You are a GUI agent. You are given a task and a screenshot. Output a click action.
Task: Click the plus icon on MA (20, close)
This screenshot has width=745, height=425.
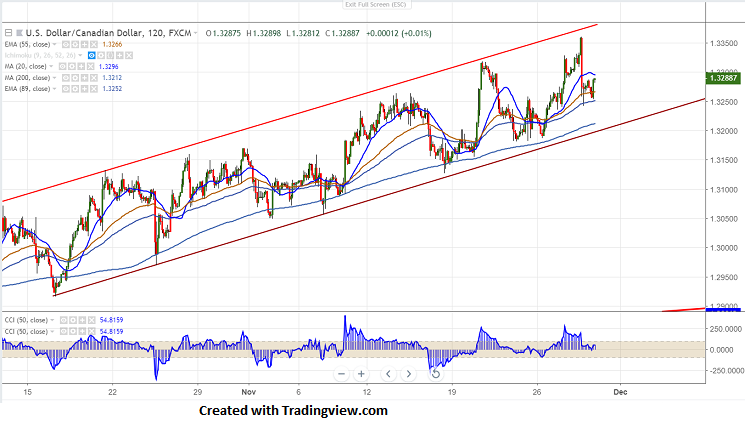(x=81, y=67)
